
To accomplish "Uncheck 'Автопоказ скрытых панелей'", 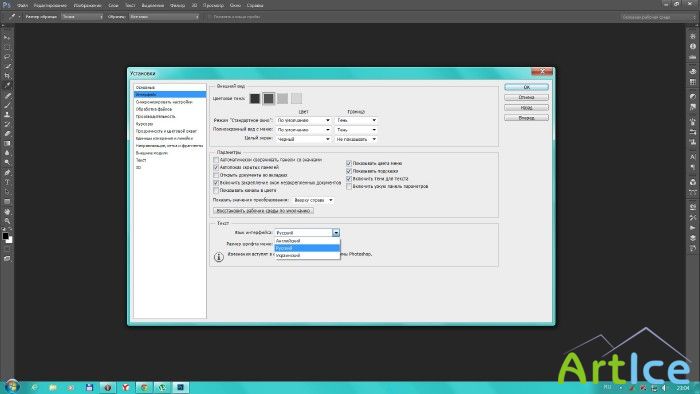I will (216, 167).
